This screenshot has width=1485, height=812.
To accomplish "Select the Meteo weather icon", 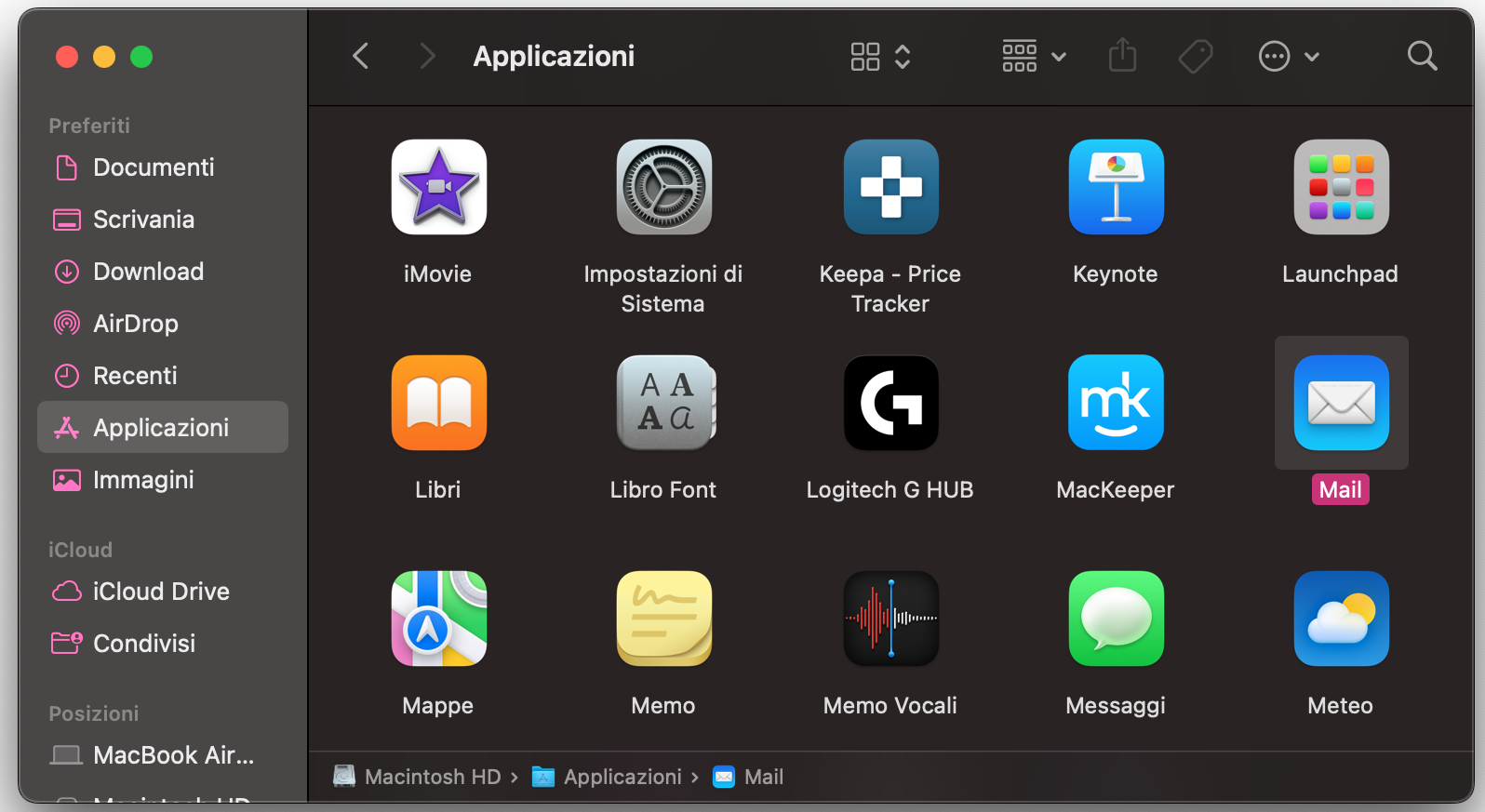I will click(x=1341, y=619).
